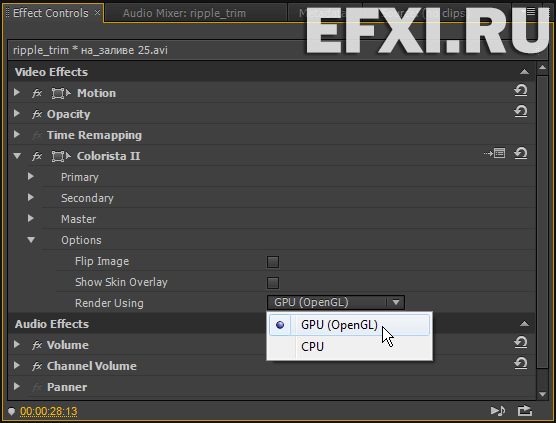
Task: Expand the Secondary group
Action: (x=31, y=197)
